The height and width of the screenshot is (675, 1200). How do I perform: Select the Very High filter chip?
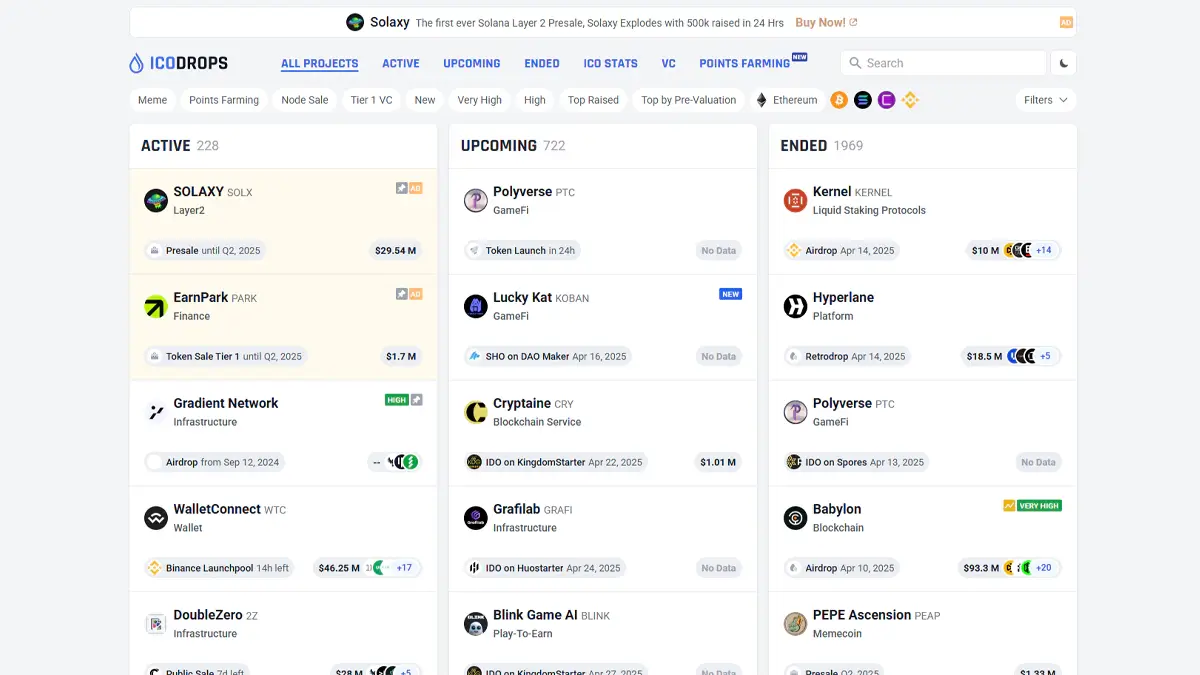pyautogui.click(x=480, y=100)
